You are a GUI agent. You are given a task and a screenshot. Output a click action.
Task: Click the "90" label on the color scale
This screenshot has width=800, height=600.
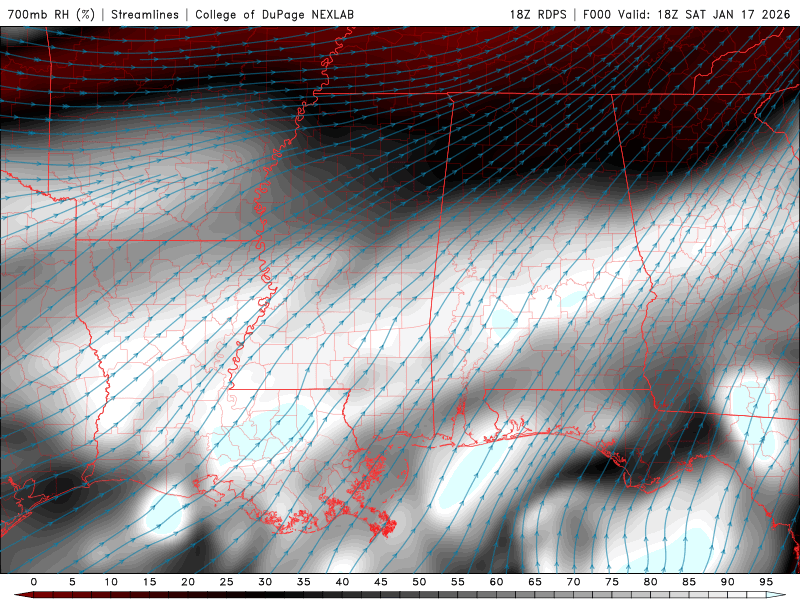(x=728, y=582)
